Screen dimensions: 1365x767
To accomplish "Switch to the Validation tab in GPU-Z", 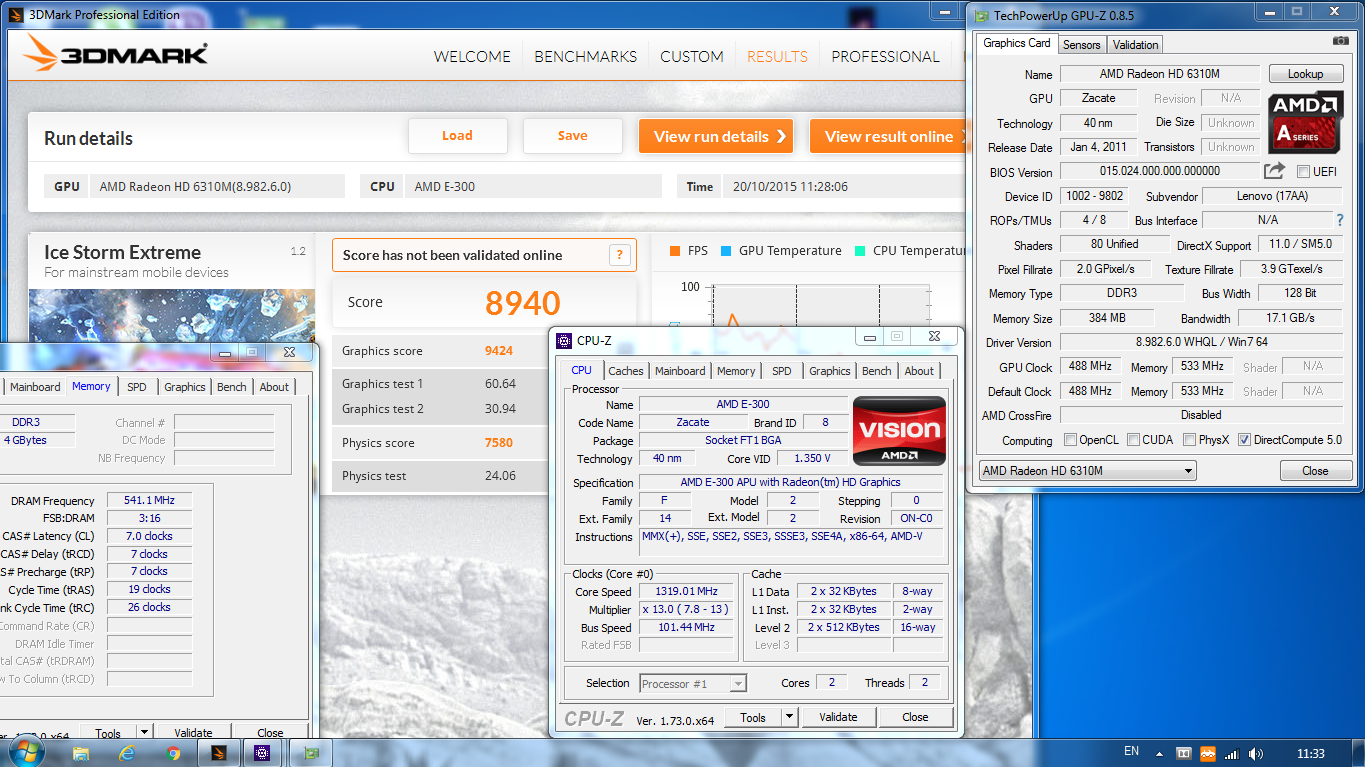I will (x=1135, y=45).
